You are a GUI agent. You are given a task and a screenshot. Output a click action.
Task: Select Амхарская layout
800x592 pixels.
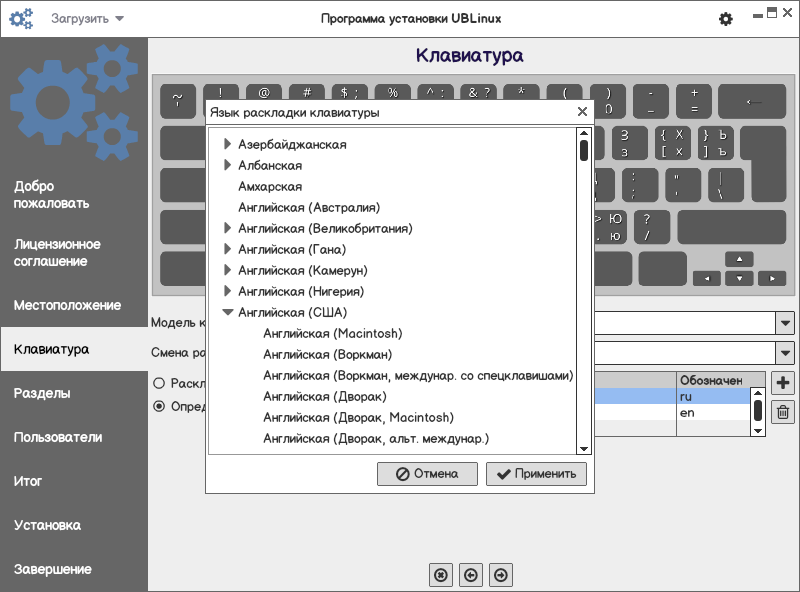270,186
